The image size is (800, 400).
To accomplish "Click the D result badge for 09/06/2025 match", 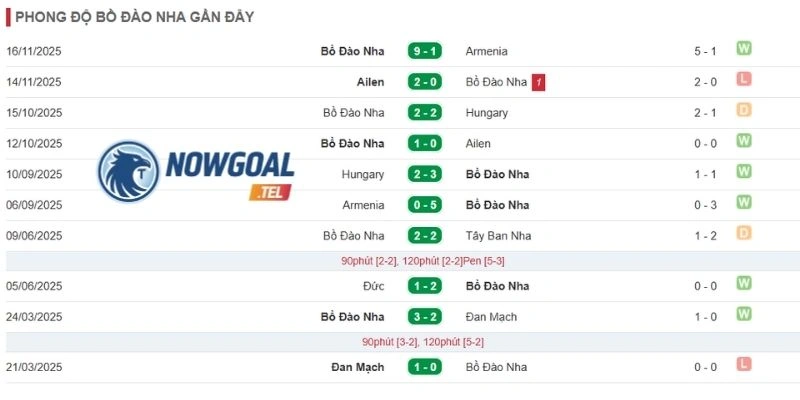I will click(x=743, y=233).
